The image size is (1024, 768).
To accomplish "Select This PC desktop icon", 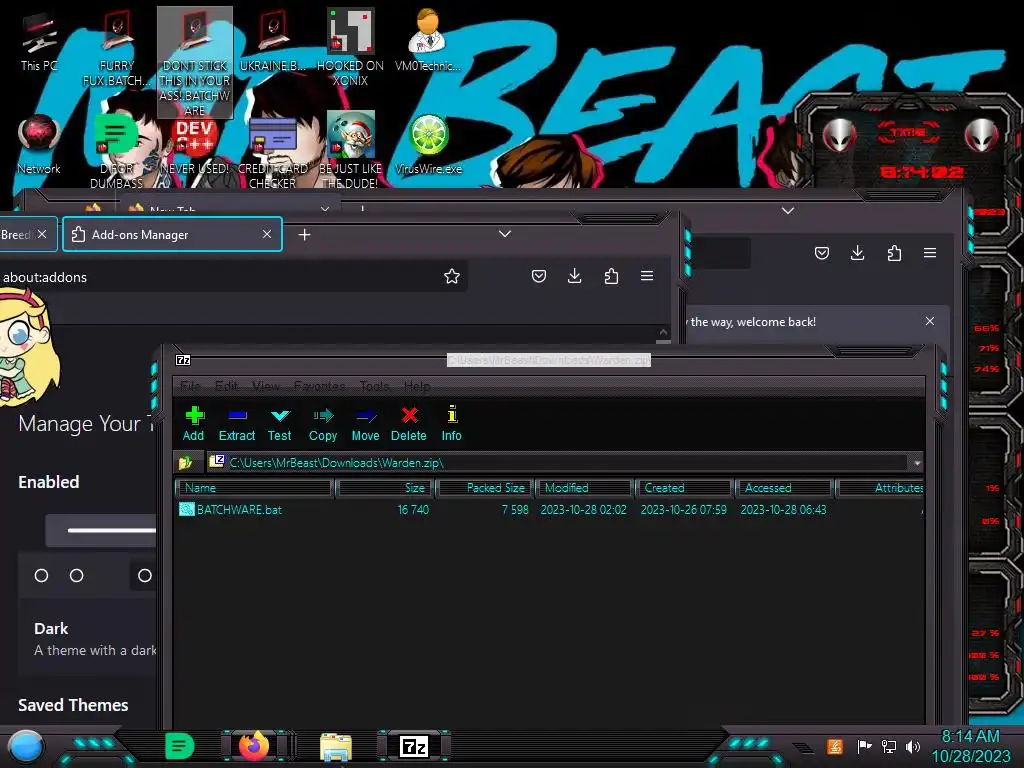I will pos(39,41).
